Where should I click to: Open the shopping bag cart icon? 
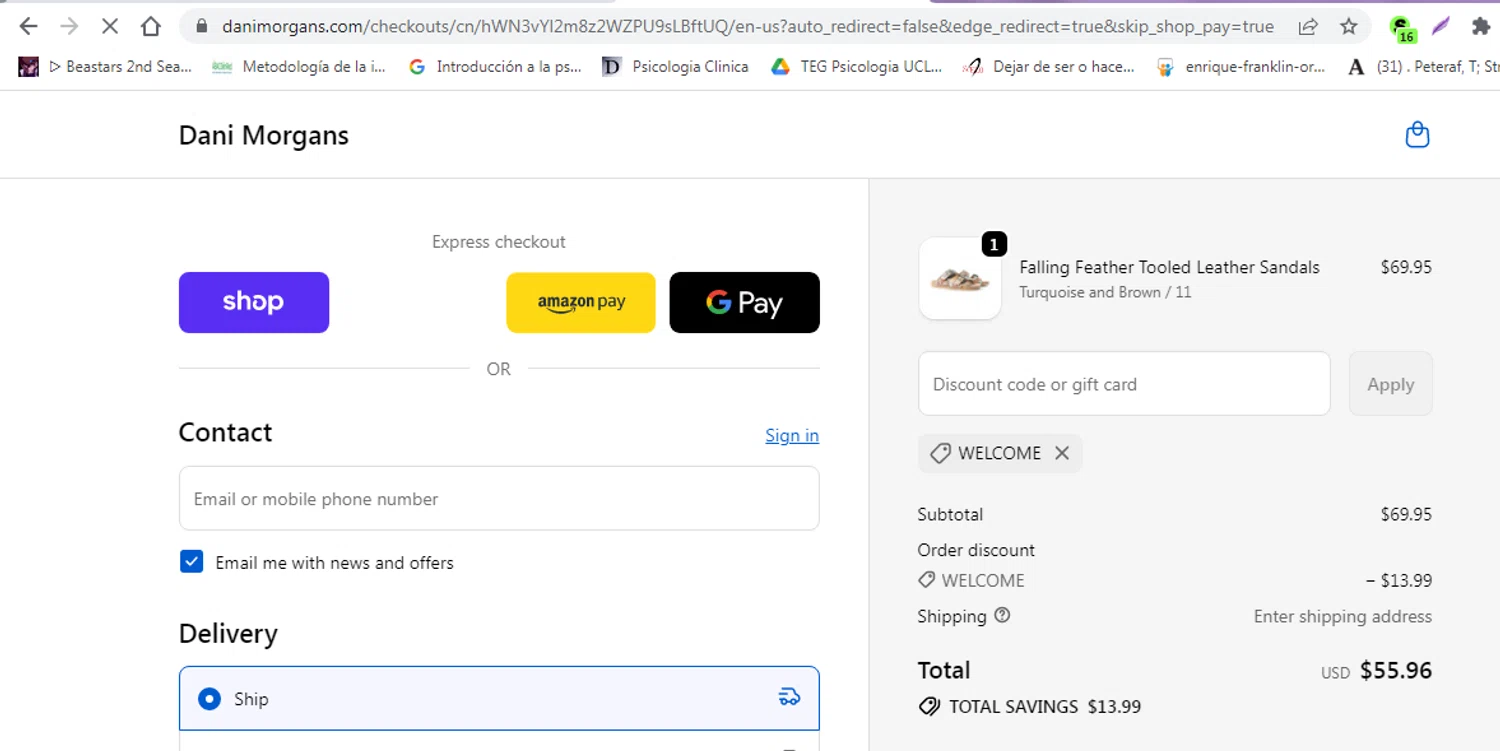click(x=1417, y=134)
